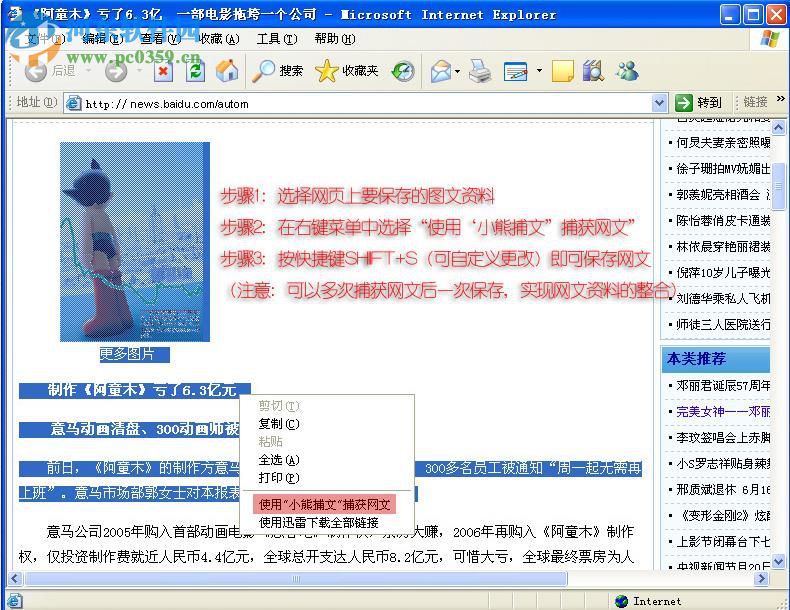
Task: Click the Internet zone globe icon
Action: tap(621, 601)
